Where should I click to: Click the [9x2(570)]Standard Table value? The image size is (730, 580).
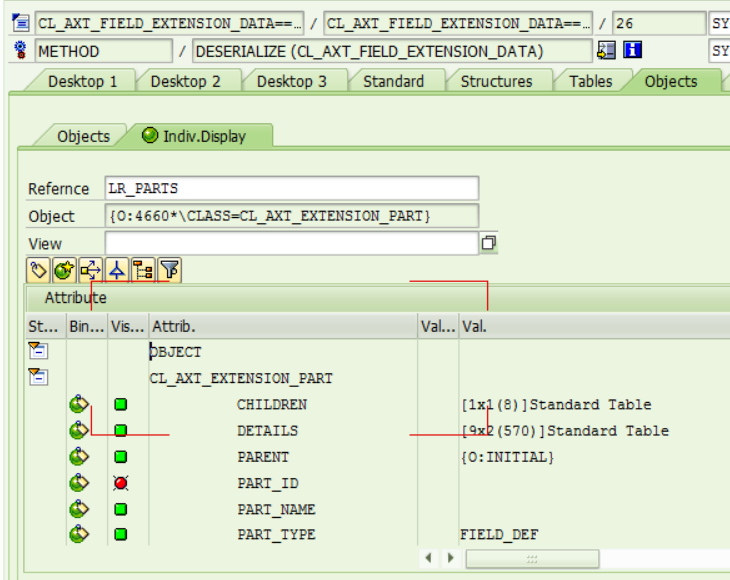pyautogui.click(x=565, y=430)
